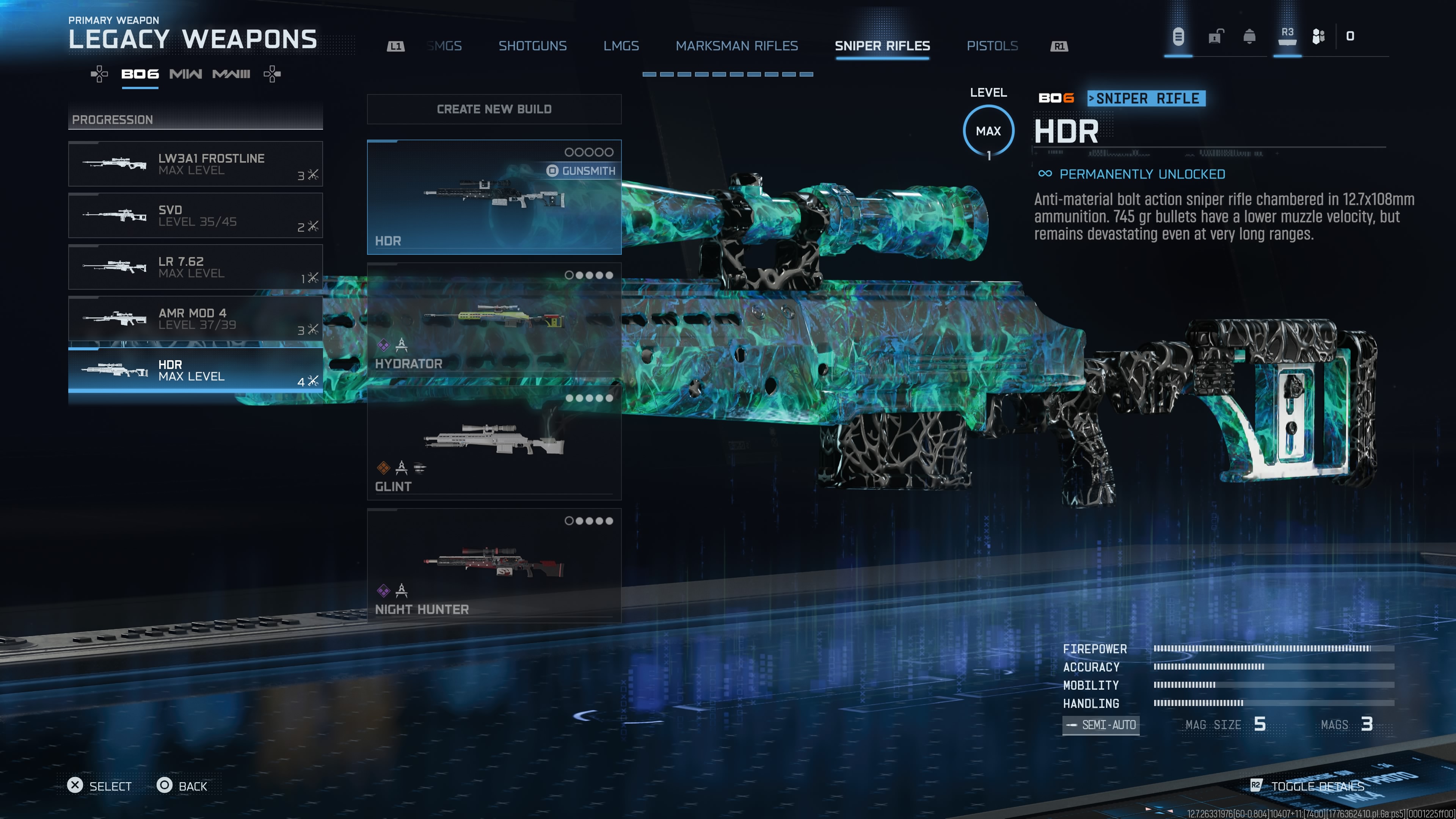Image resolution: width=1456 pixels, height=819 pixels.
Task: Click the Back prompt label
Action: point(193,786)
